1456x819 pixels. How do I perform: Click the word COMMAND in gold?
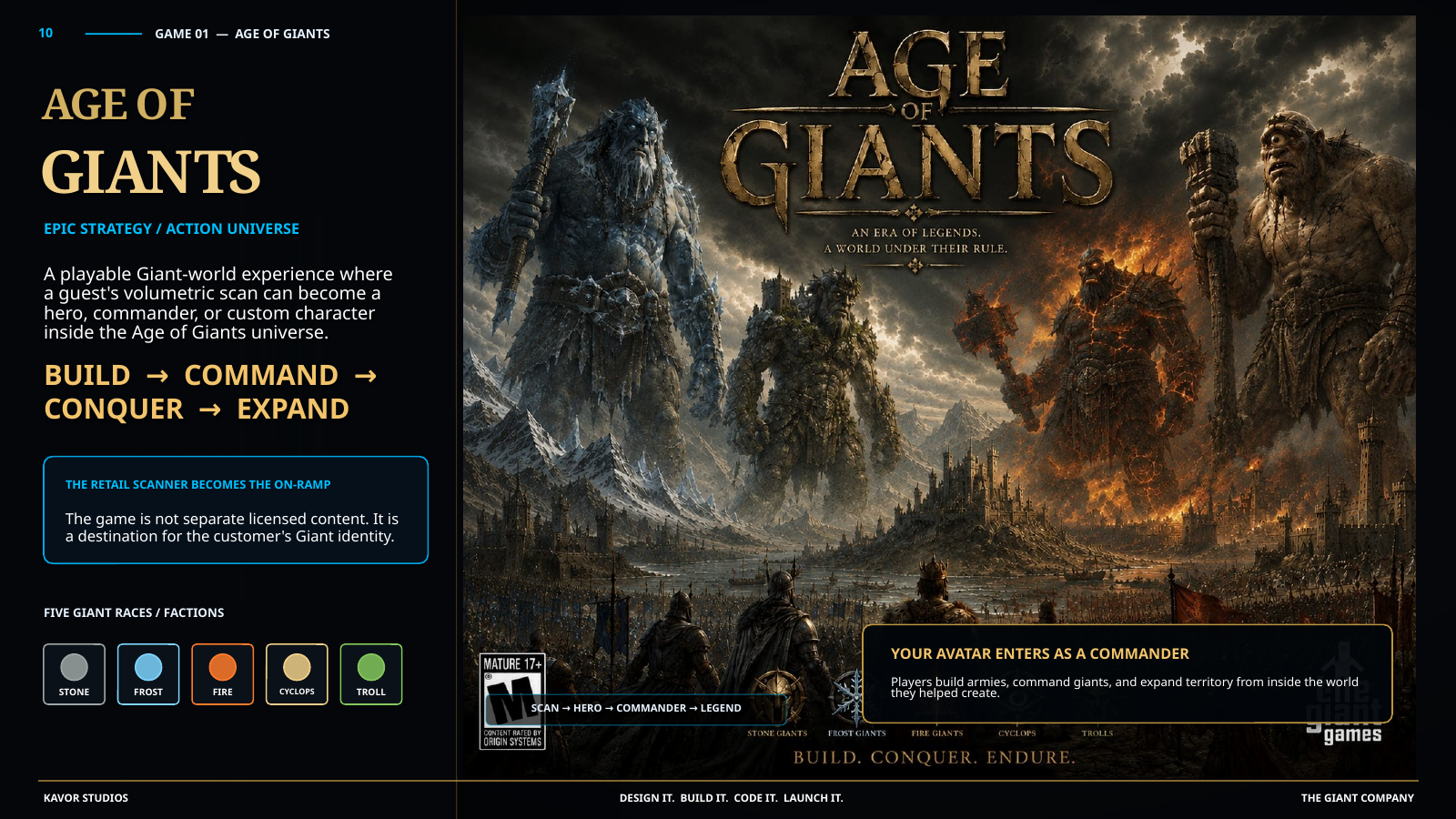pos(261,375)
